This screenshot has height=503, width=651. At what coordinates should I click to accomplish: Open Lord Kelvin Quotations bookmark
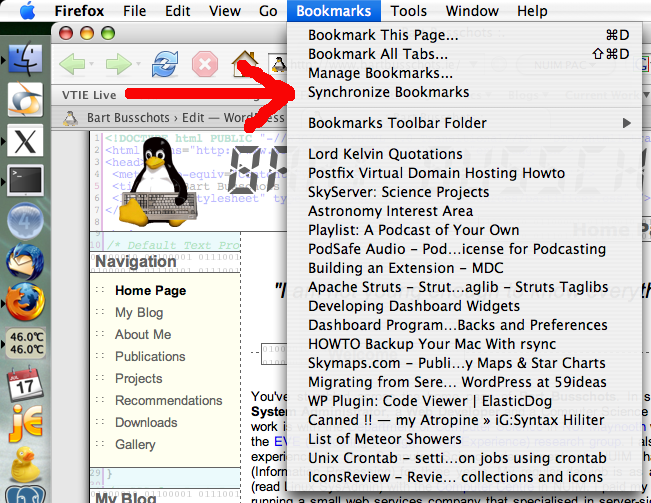[x=465, y=154]
